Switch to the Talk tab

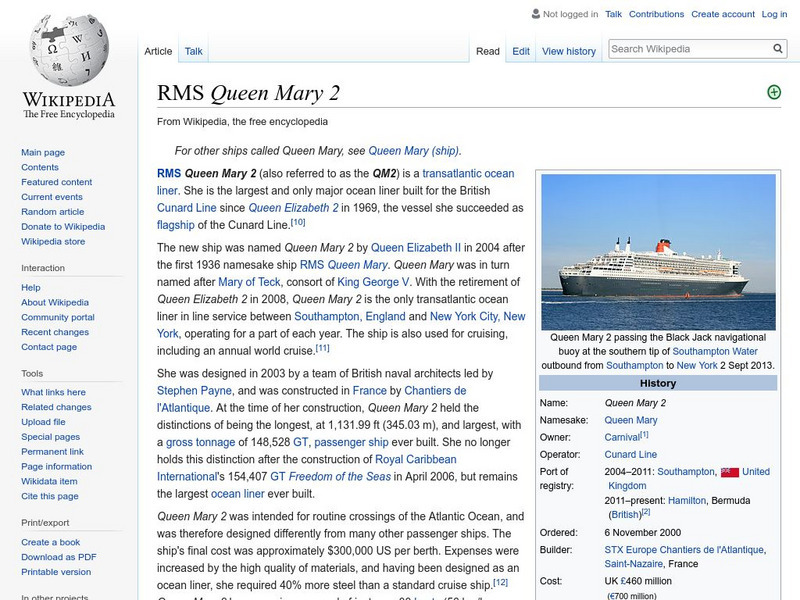tap(193, 51)
